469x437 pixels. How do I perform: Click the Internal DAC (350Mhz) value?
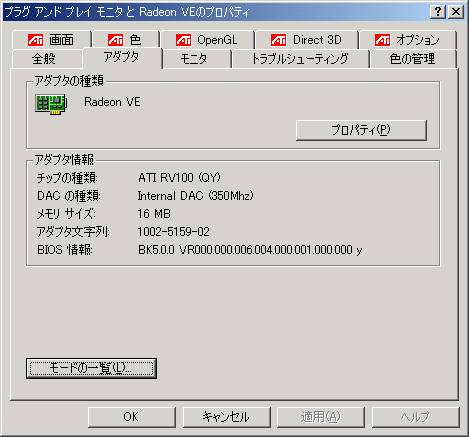point(195,196)
